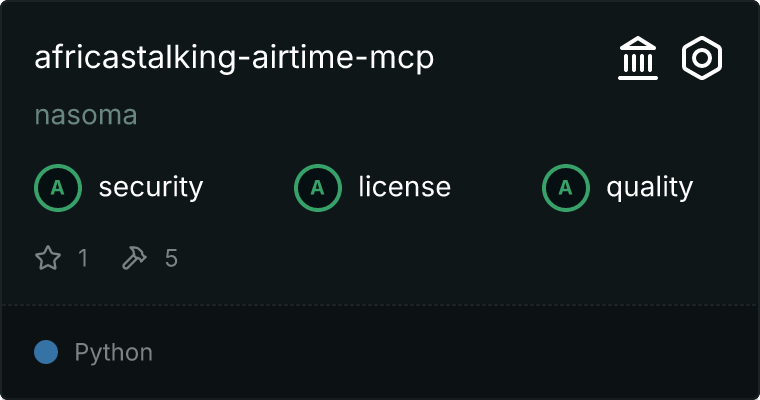The height and width of the screenshot is (400, 760).
Task: Open the nasoma author link
Action: tap(86, 115)
